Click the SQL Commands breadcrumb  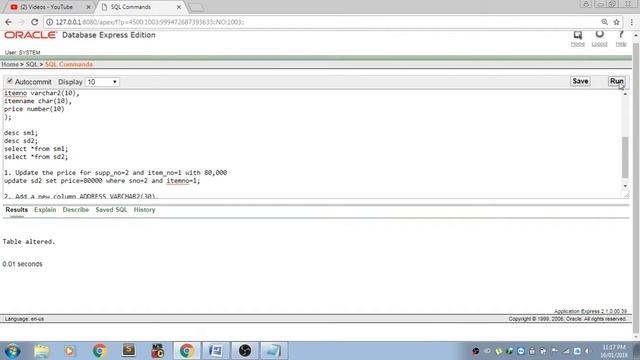click(x=69, y=64)
